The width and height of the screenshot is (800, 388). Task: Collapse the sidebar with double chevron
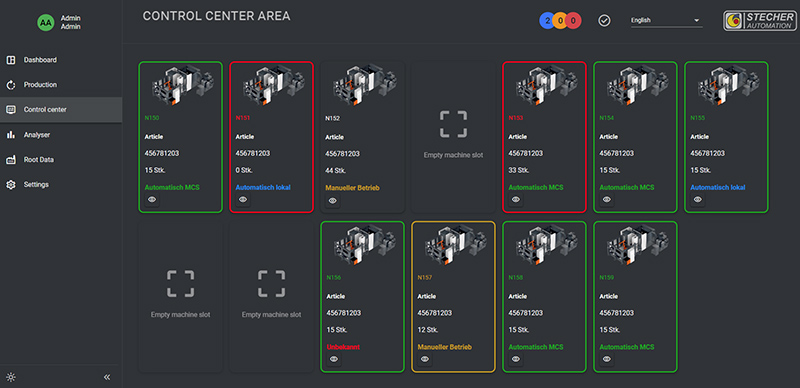coord(107,377)
